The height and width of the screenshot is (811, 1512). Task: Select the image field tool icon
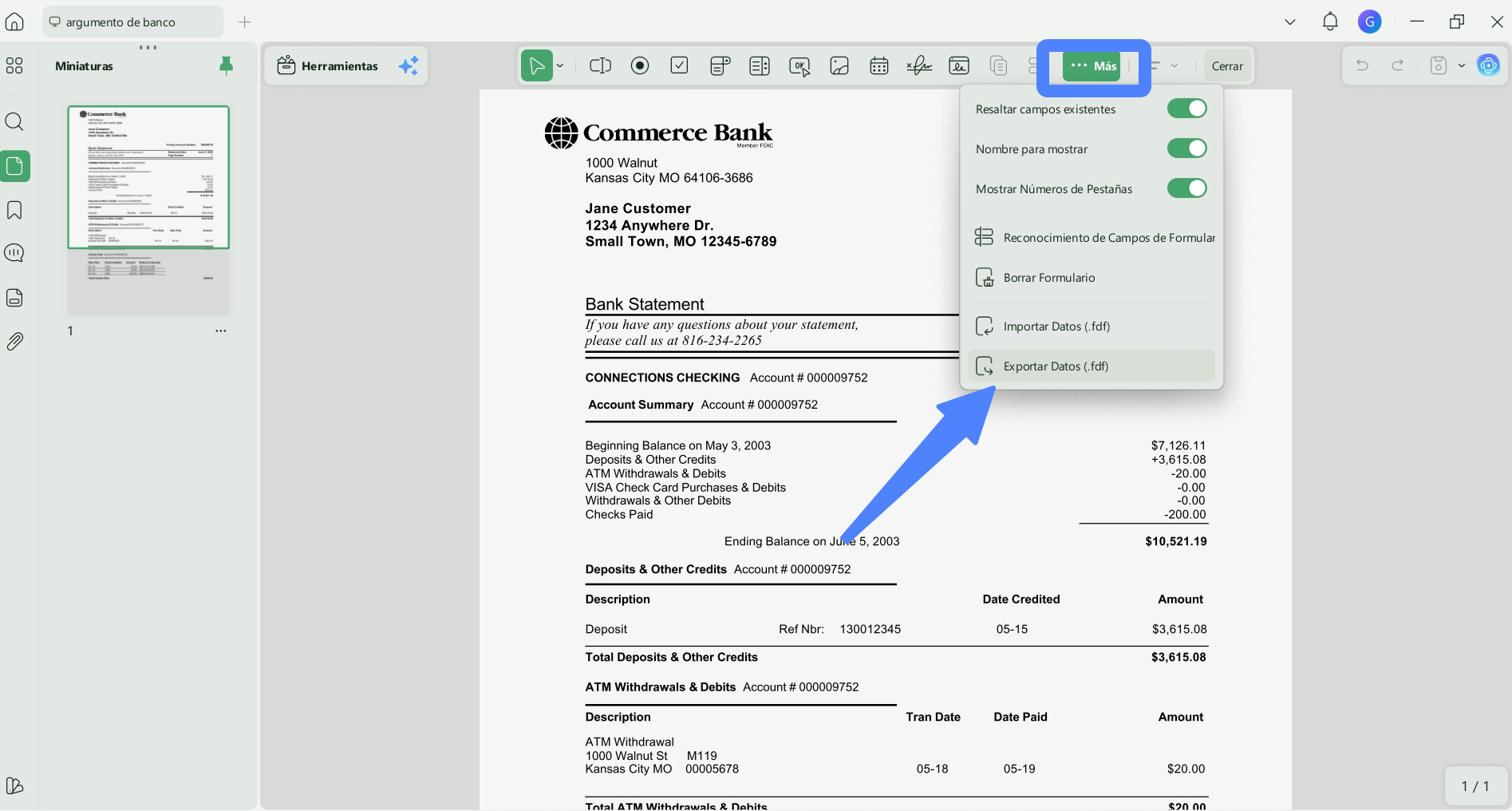[839, 65]
